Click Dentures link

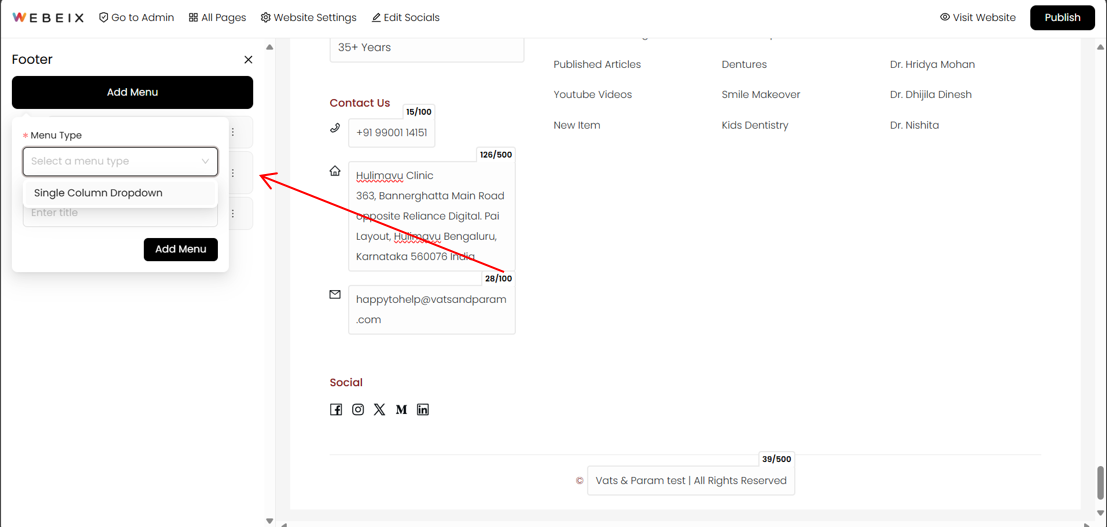click(x=744, y=64)
